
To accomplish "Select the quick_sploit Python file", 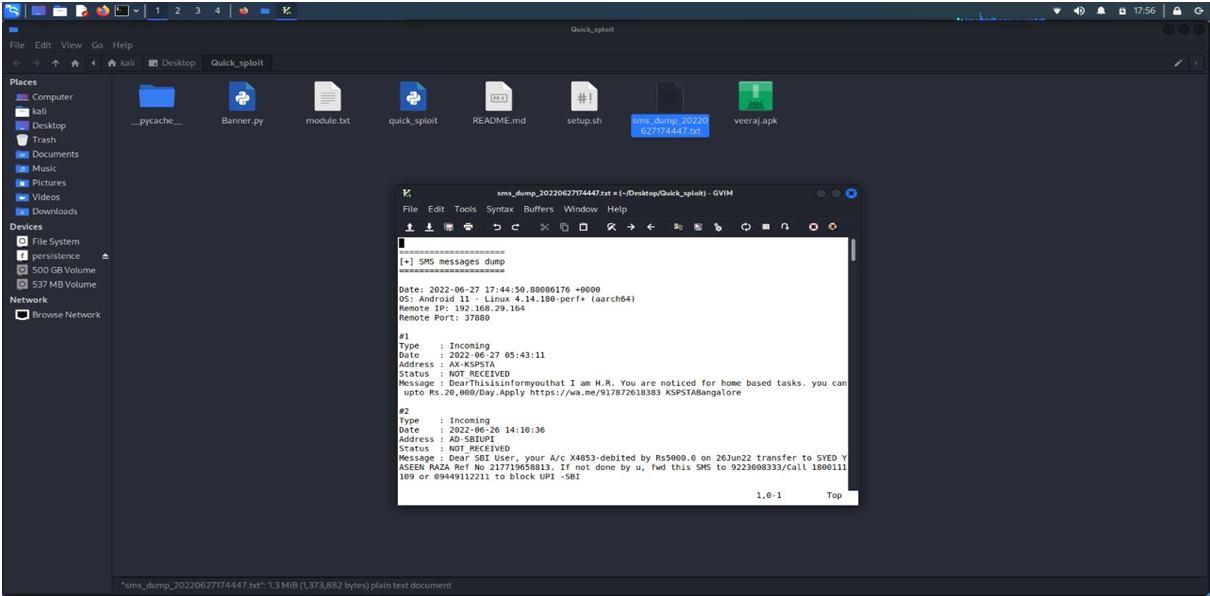I will [x=413, y=103].
